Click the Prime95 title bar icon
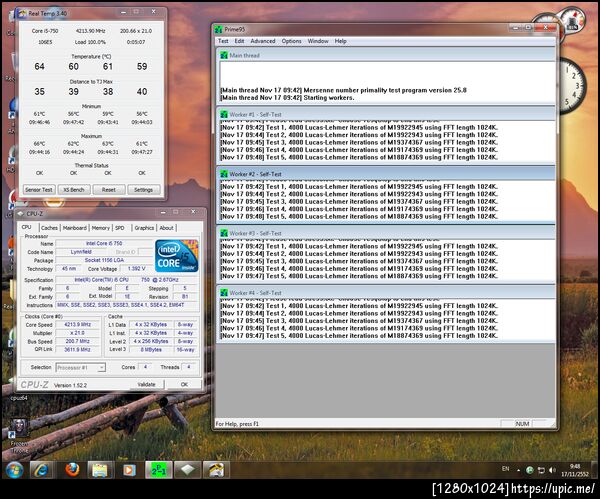The height and width of the screenshot is (499, 600). (218, 29)
